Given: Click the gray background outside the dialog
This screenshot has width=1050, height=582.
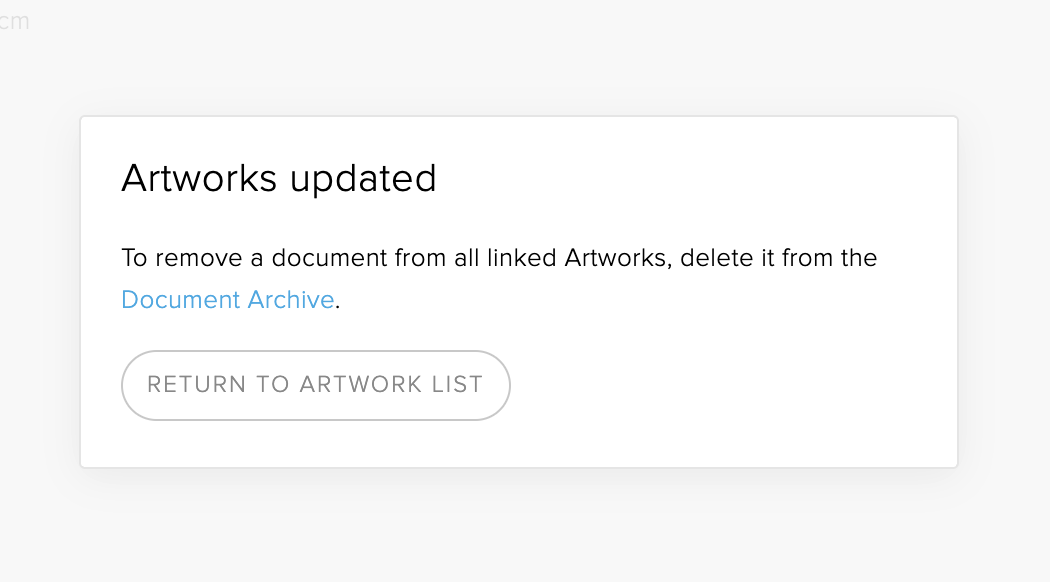Looking at the screenshot, I should tap(520, 530).
